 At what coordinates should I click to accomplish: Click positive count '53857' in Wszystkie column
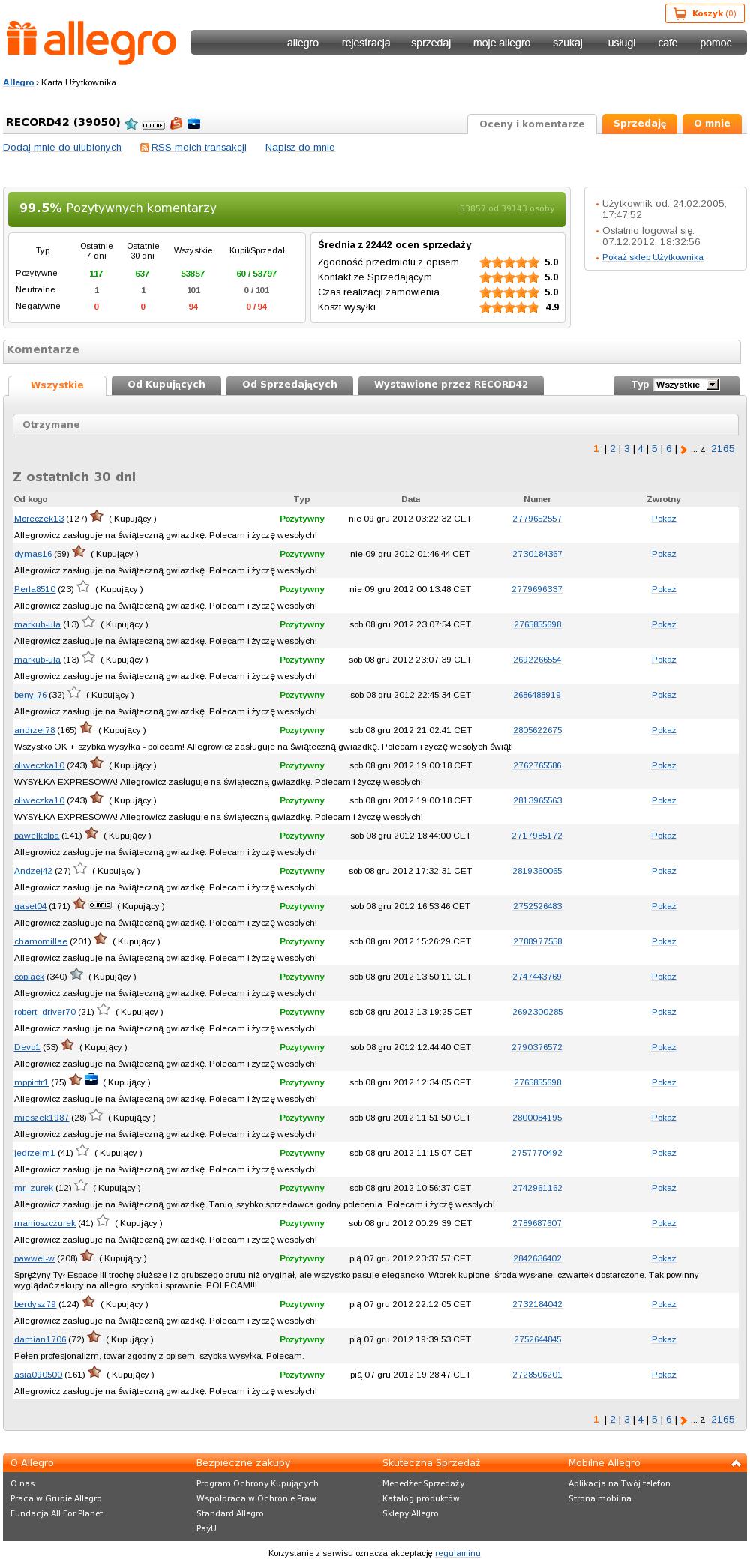(x=193, y=274)
